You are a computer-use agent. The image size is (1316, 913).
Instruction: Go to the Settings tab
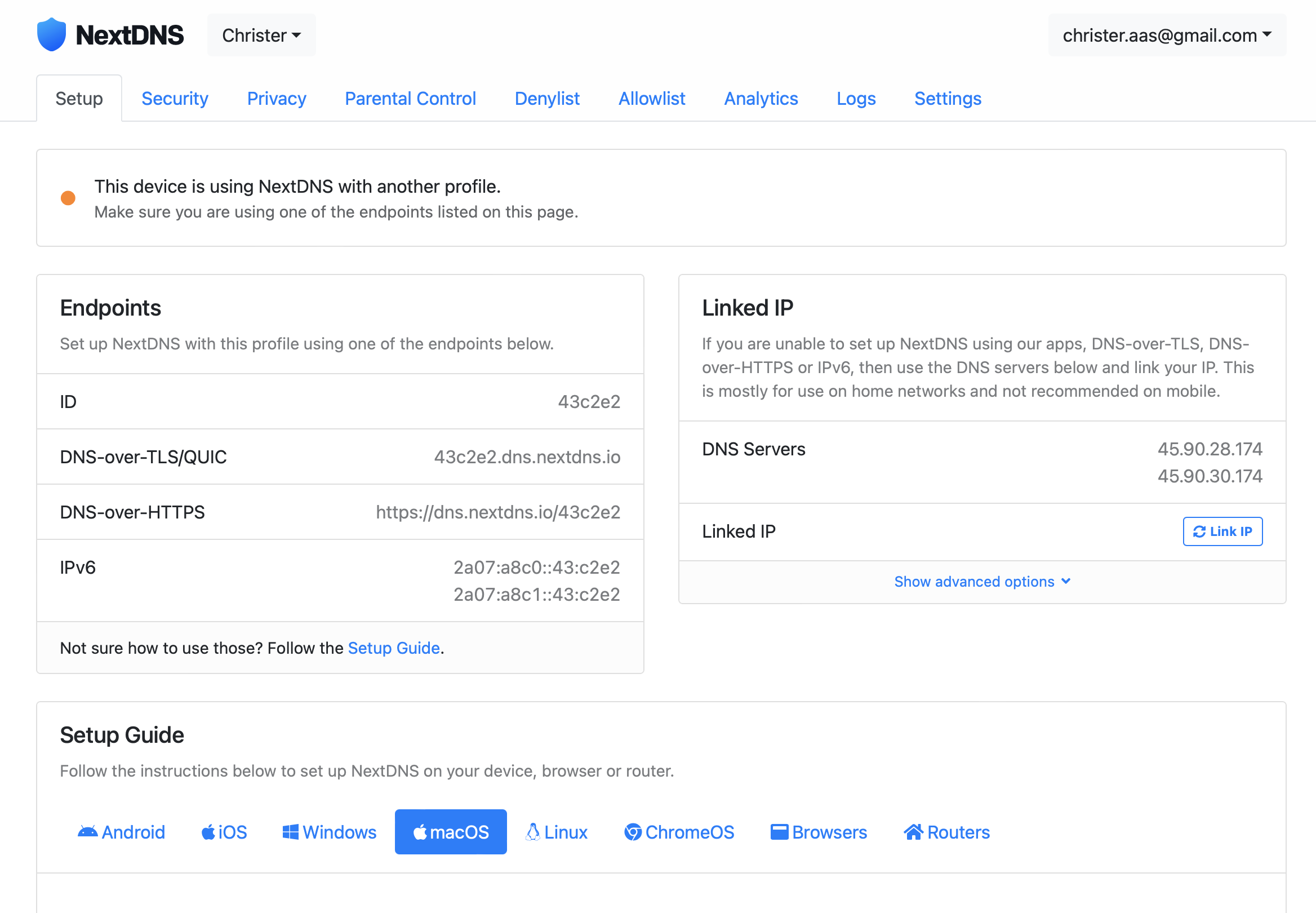pyautogui.click(x=948, y=99)
